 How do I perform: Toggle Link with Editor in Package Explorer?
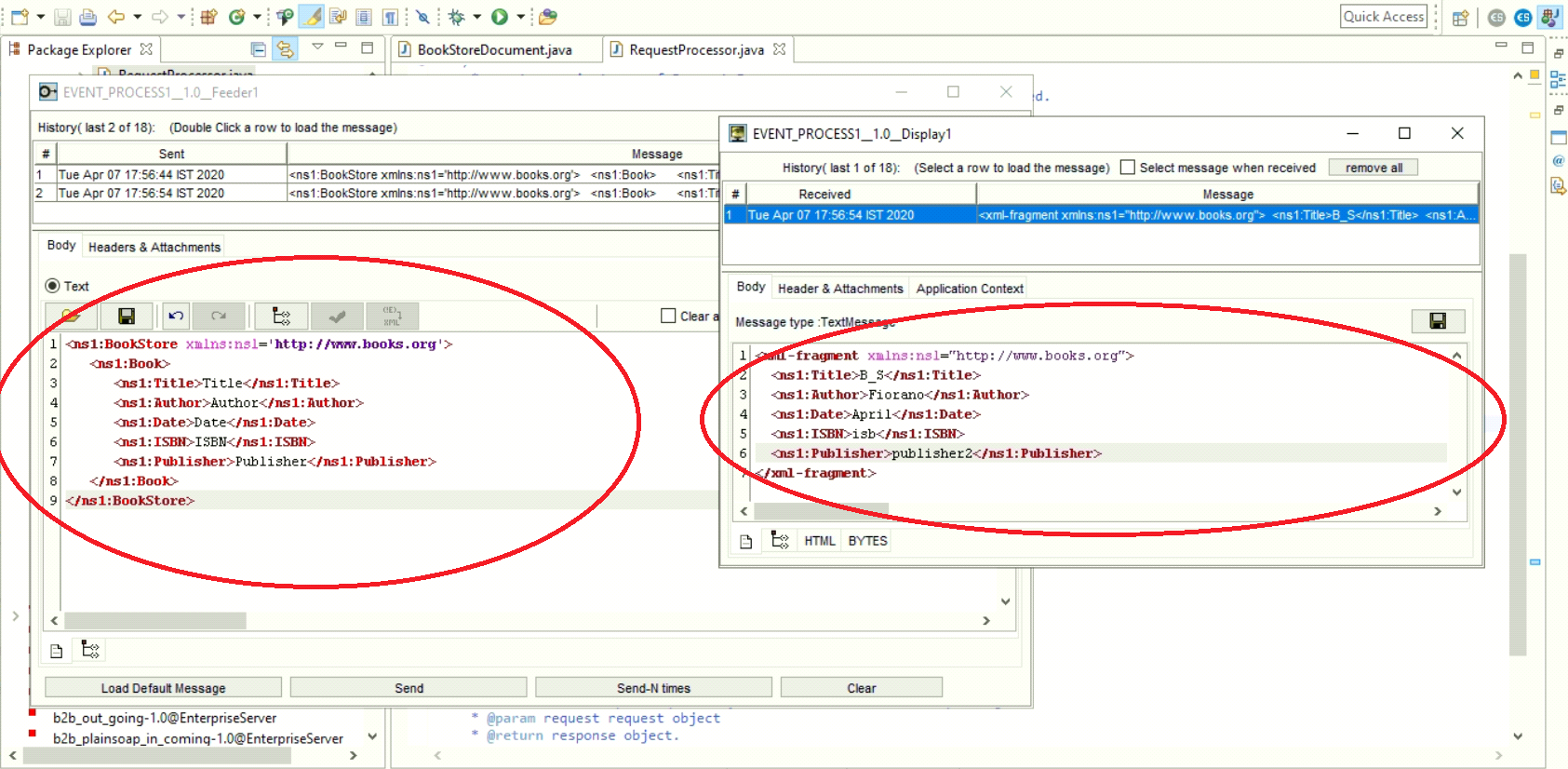tap(285, 49)
